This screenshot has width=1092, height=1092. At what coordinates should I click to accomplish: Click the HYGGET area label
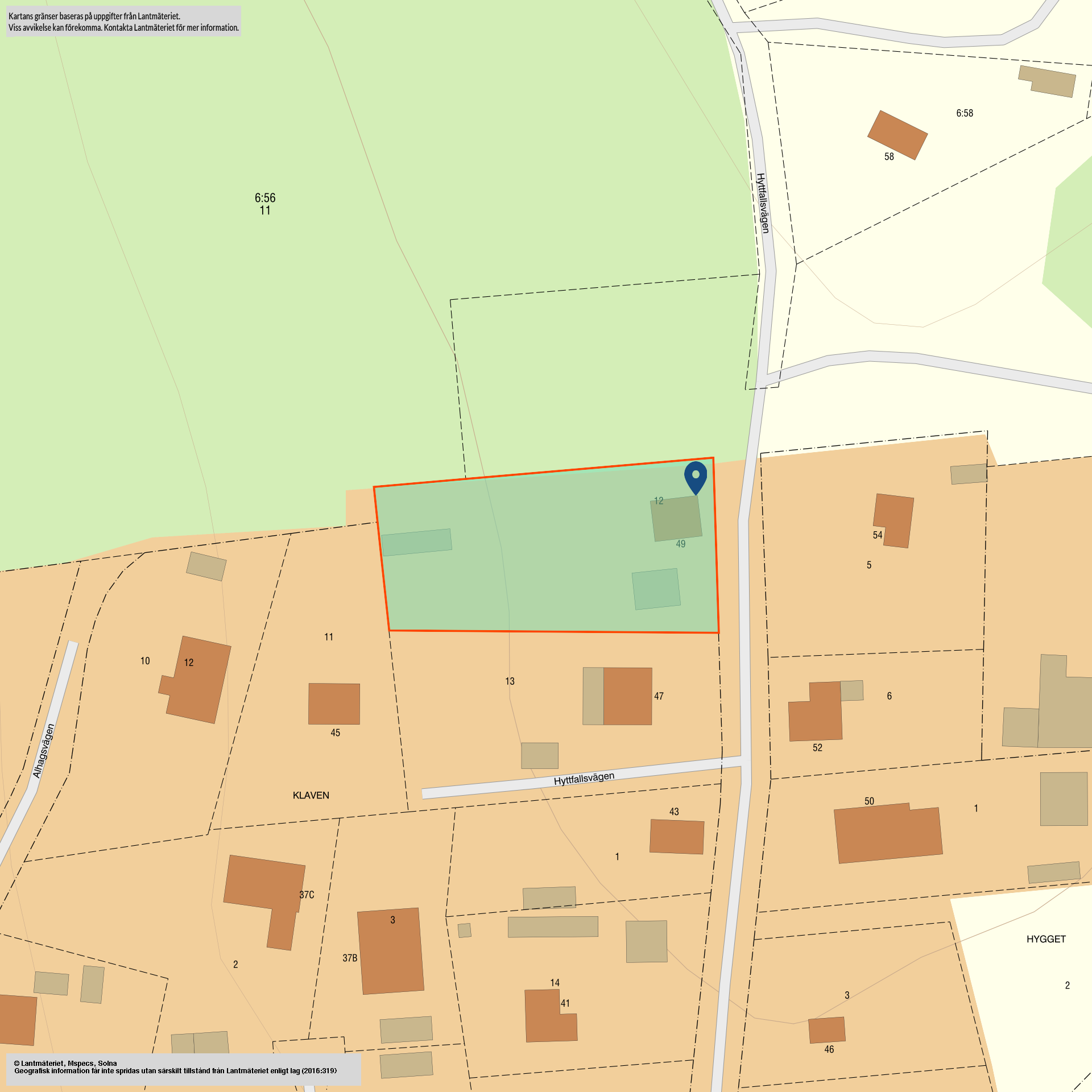(x=1045, y=939)
